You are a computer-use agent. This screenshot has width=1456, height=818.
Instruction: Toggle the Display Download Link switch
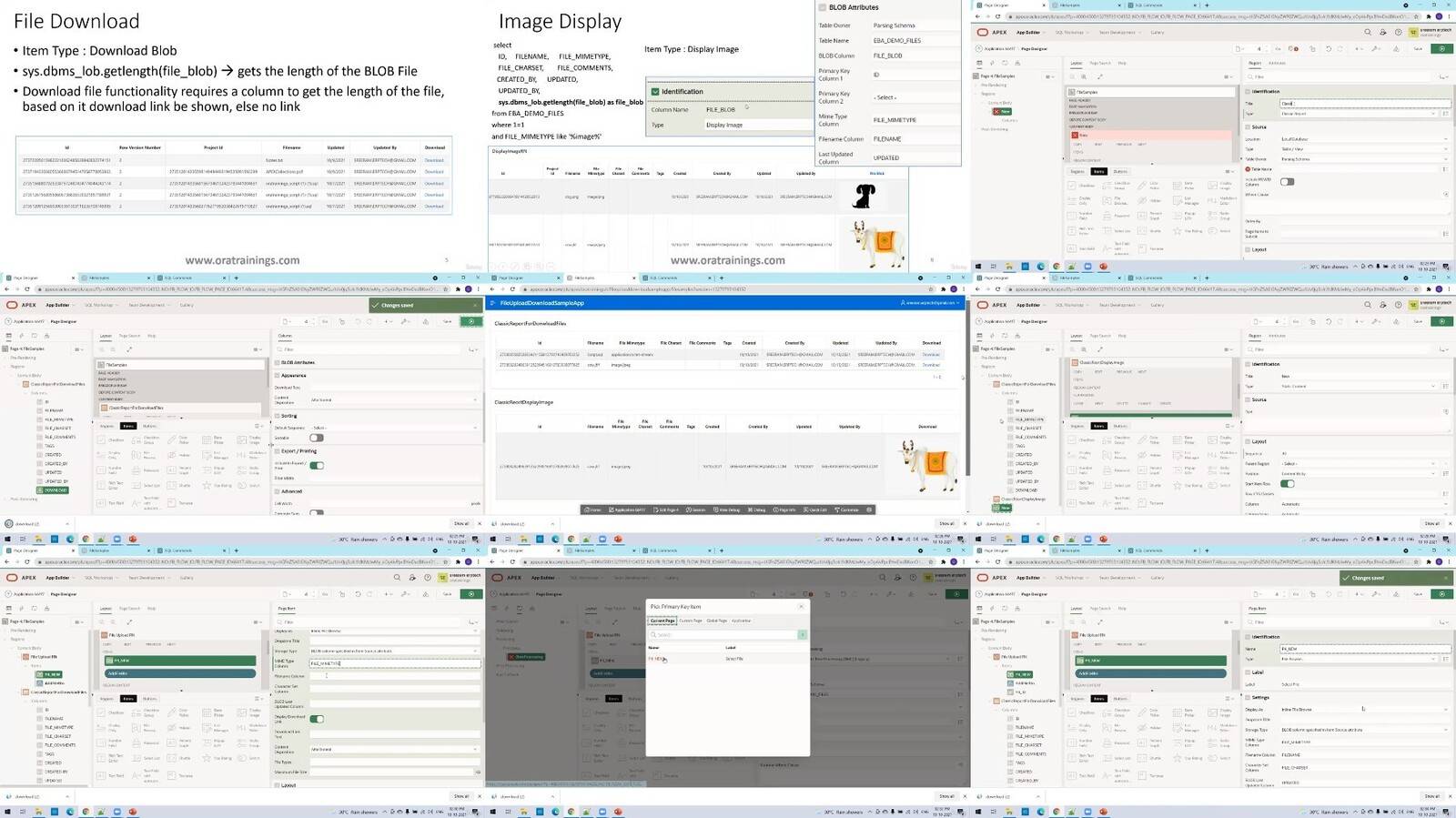point(317,719)
